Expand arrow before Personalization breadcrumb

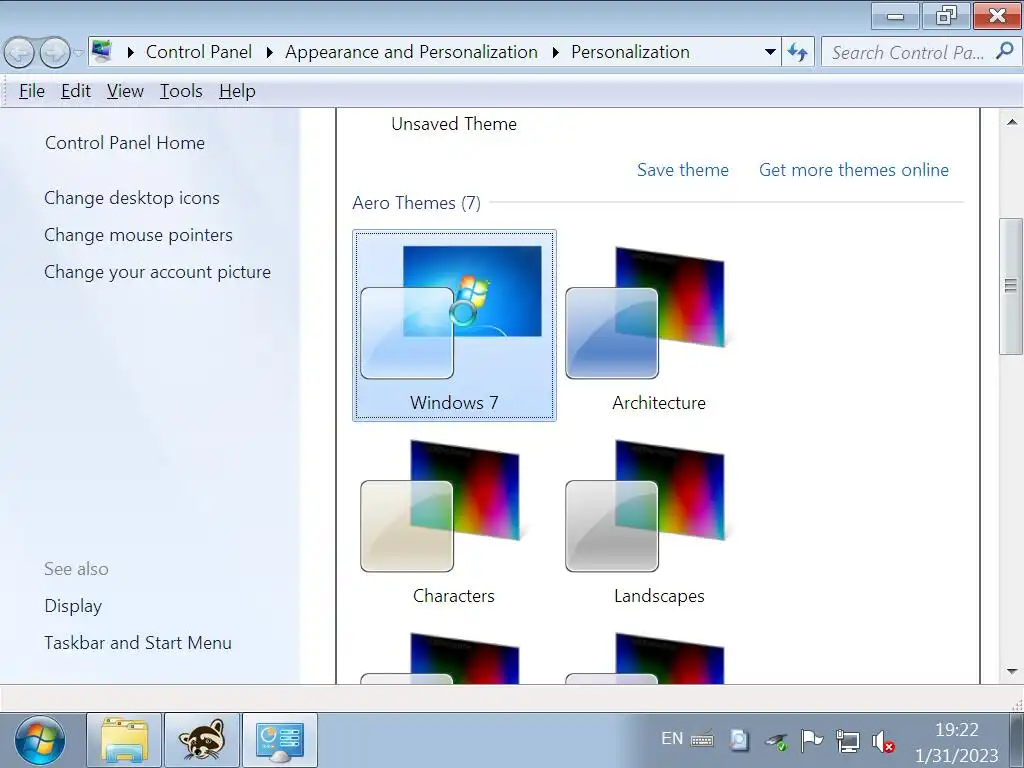pos(555,52)
